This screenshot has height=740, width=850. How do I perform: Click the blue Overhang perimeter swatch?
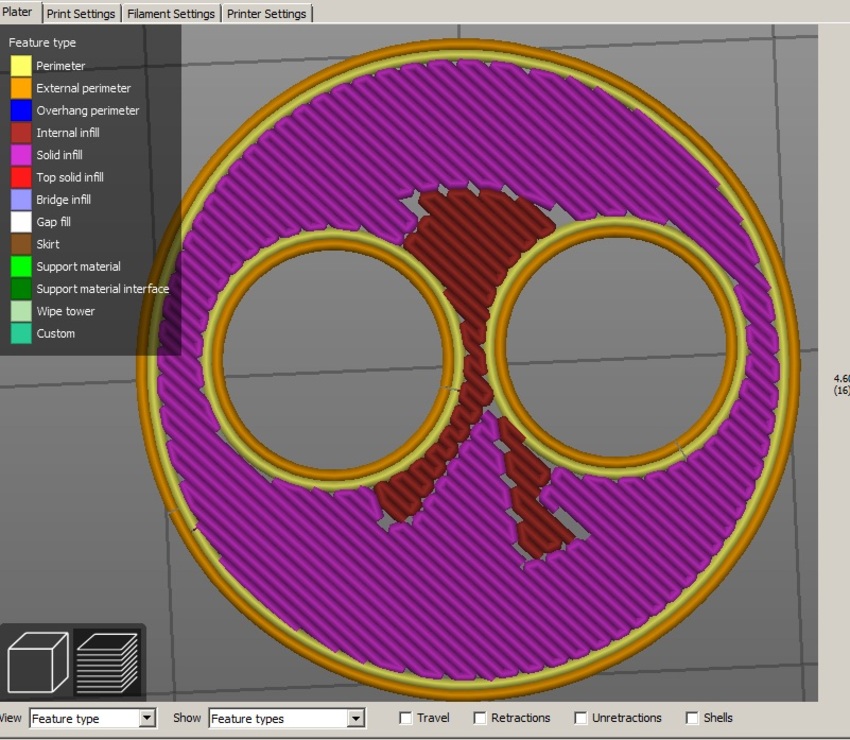click(x=21, y=110)
